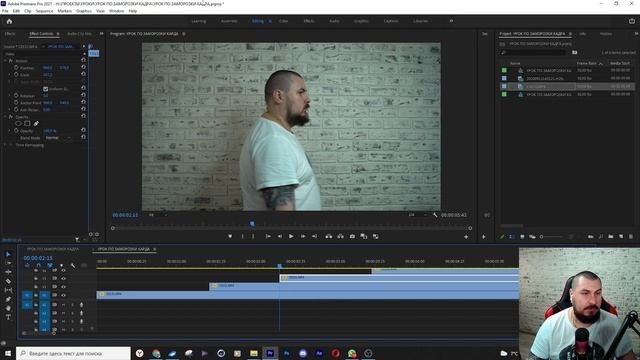
Task: Sort Project items by Frame Rate column
Action: [x=587, y=63]
